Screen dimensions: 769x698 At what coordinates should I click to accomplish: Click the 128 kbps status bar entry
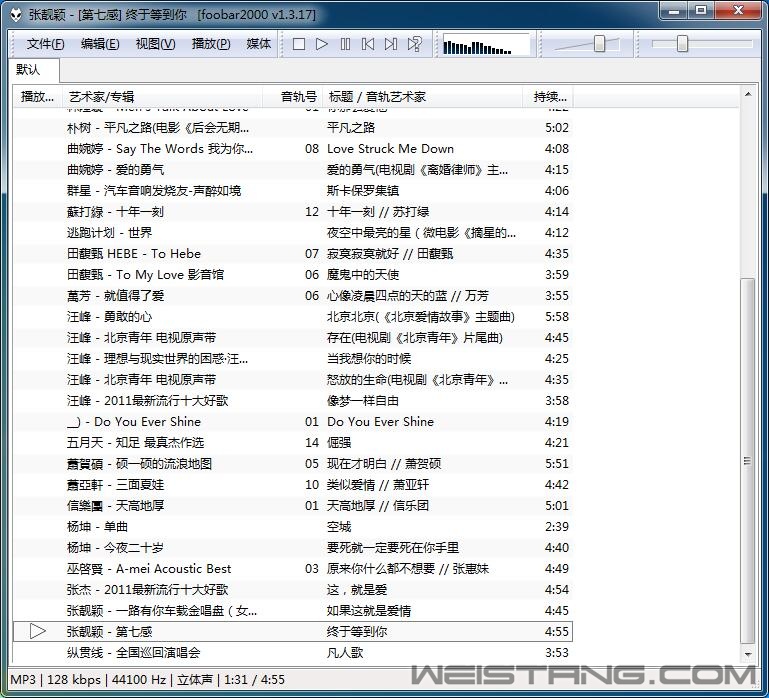coord(74,680)
